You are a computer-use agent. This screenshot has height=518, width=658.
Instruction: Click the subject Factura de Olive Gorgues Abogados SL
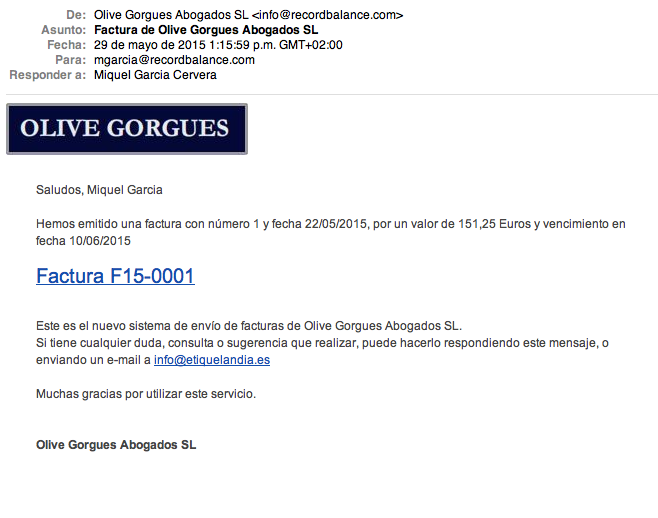pyautogui.click(x=206, y=30)
